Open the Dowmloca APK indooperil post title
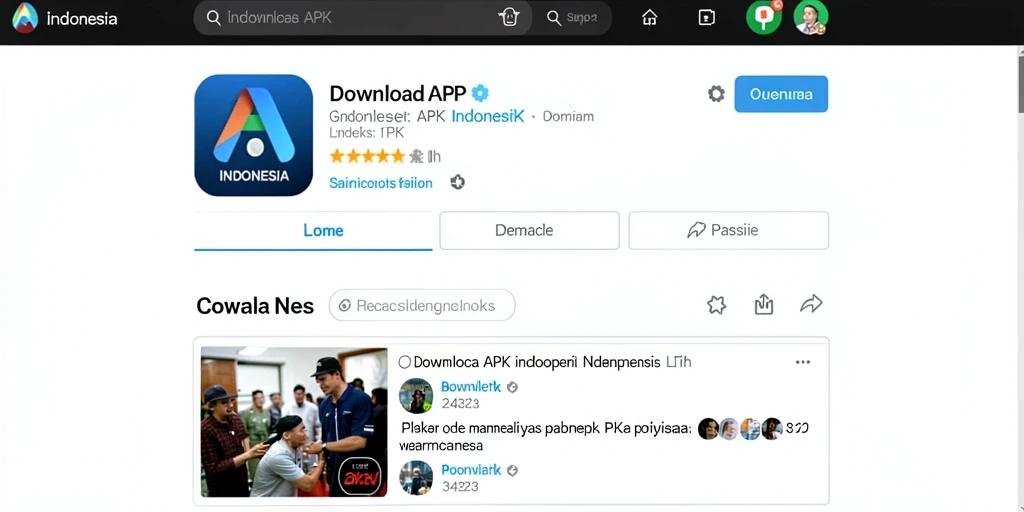The image size is (1024, 512). point(552,362)
